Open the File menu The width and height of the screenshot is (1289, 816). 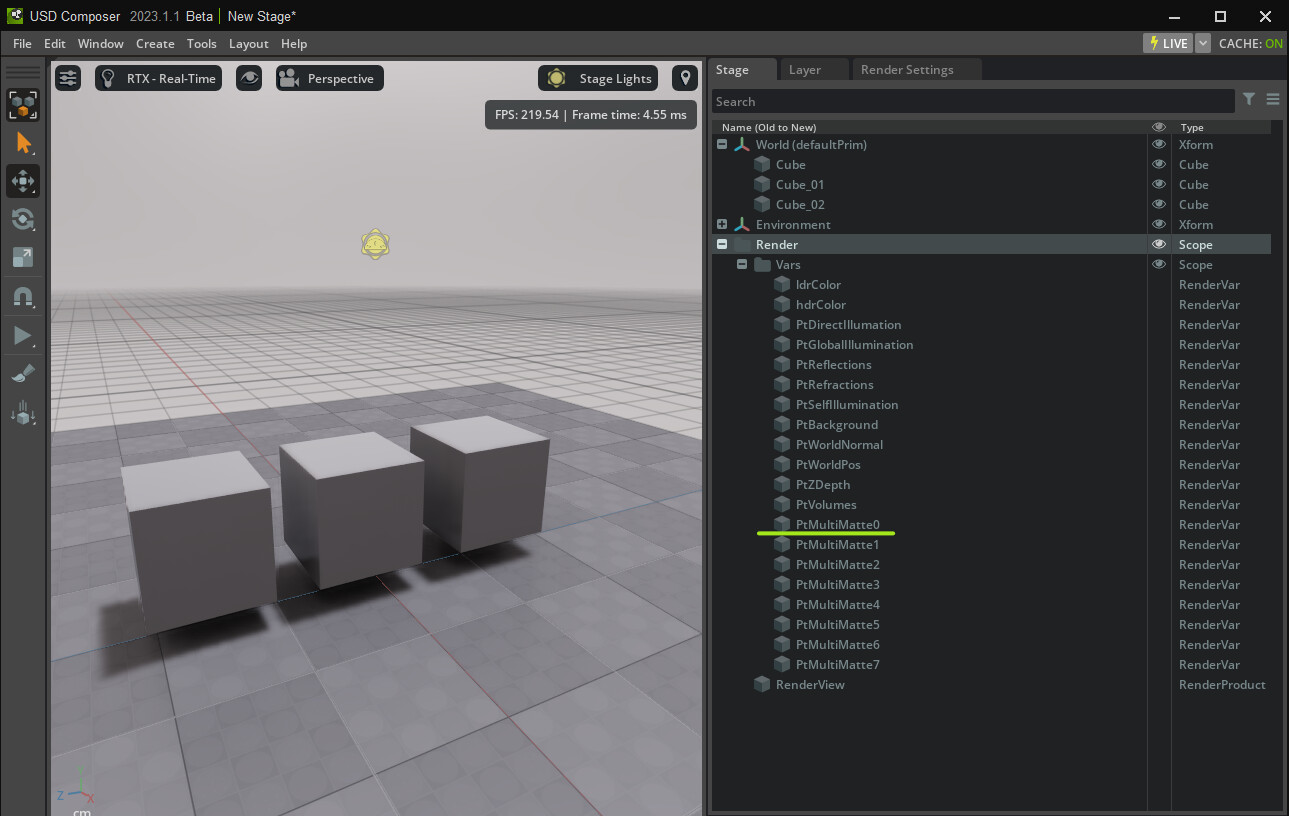22,43
